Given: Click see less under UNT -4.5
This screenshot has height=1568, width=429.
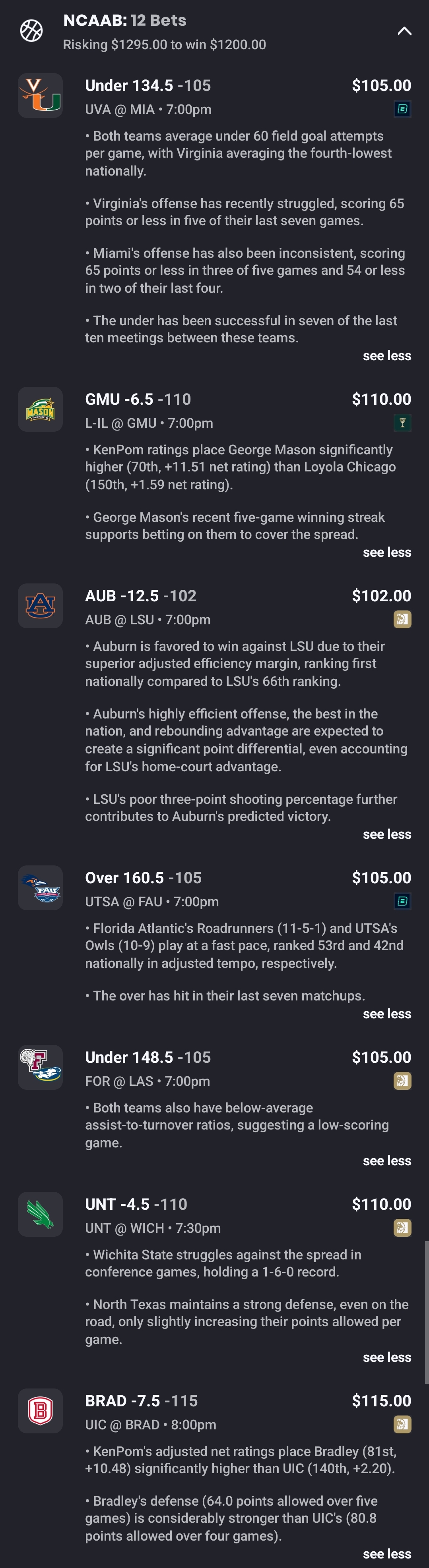Looking at the screenshot, I should click(x=386, y=1358).
